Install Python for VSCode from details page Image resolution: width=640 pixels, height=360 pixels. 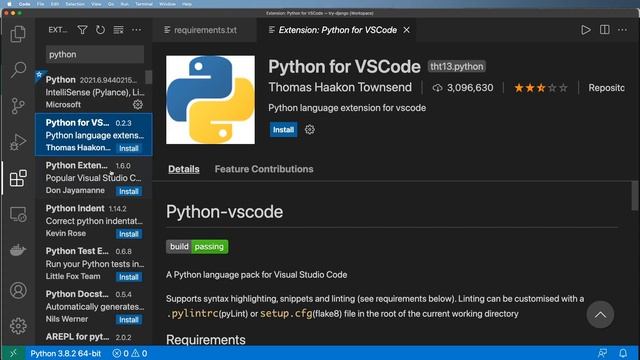pyautogui.click(x=283, y=130)
